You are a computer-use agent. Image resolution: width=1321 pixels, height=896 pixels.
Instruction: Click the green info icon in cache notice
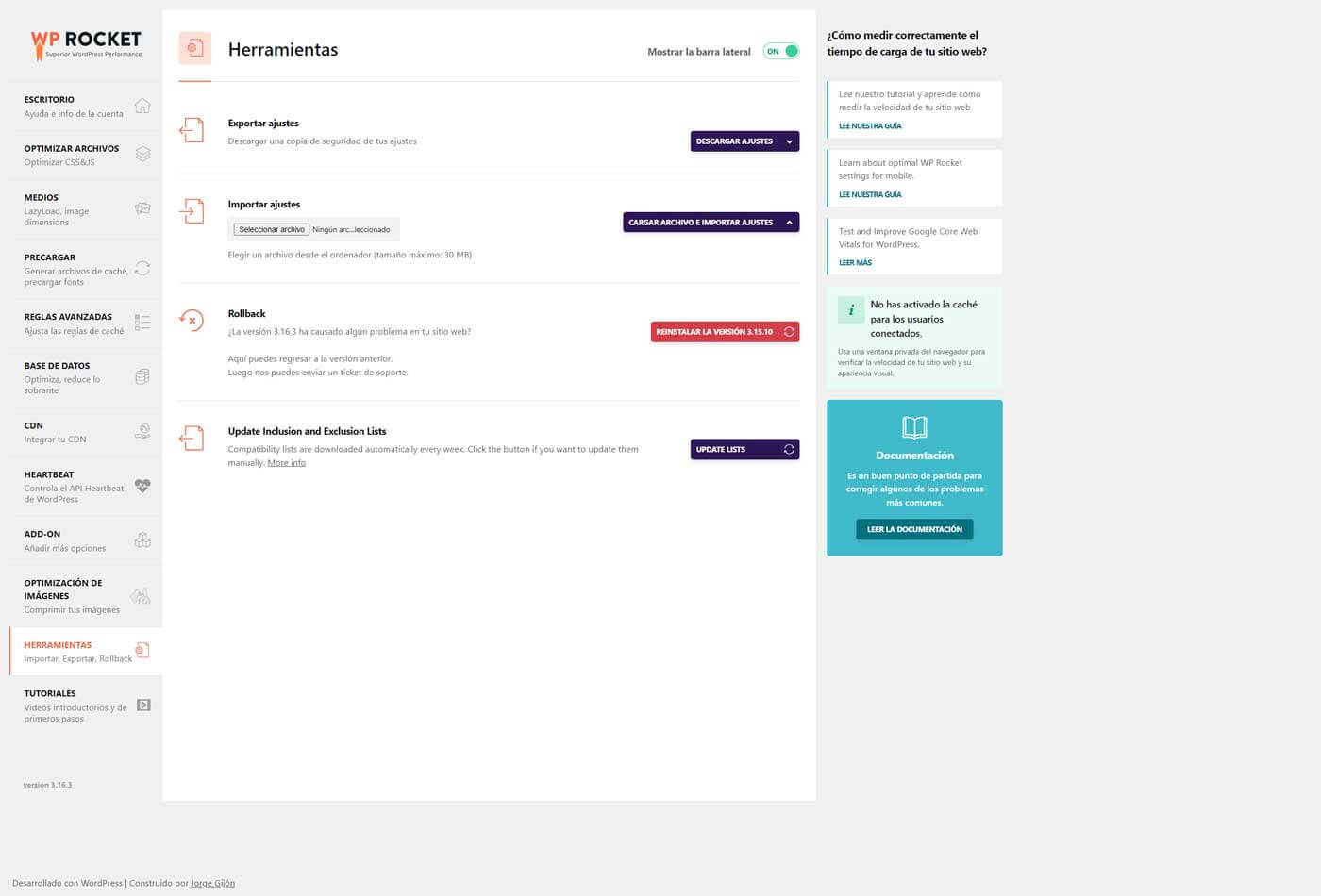tap(851, 310)
